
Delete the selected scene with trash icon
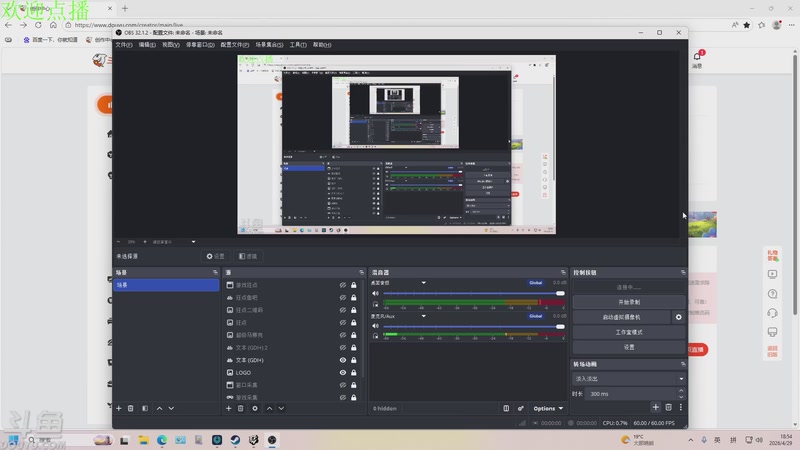coord(131,408)
